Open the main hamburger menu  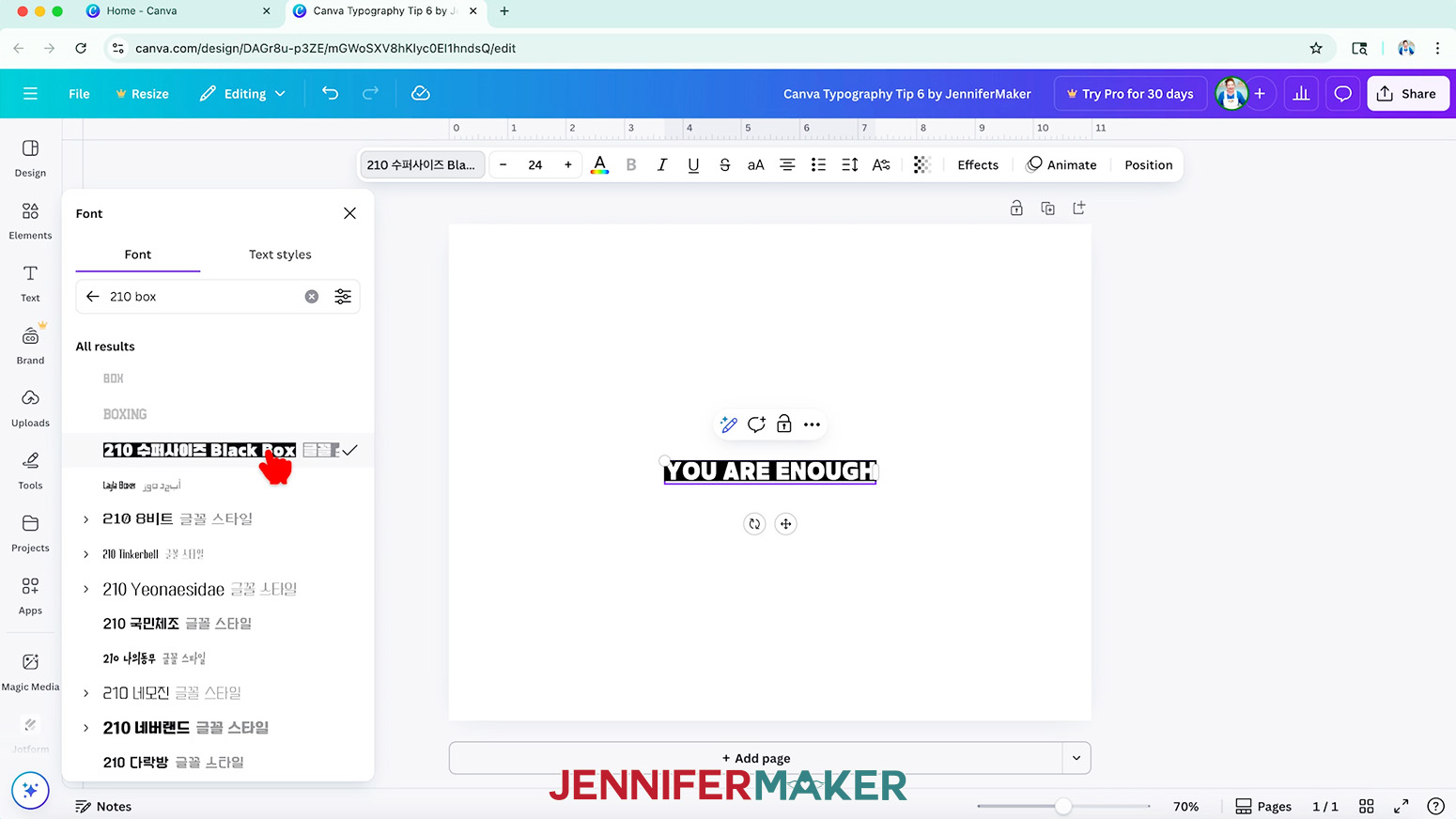click(x=30, y=94)
